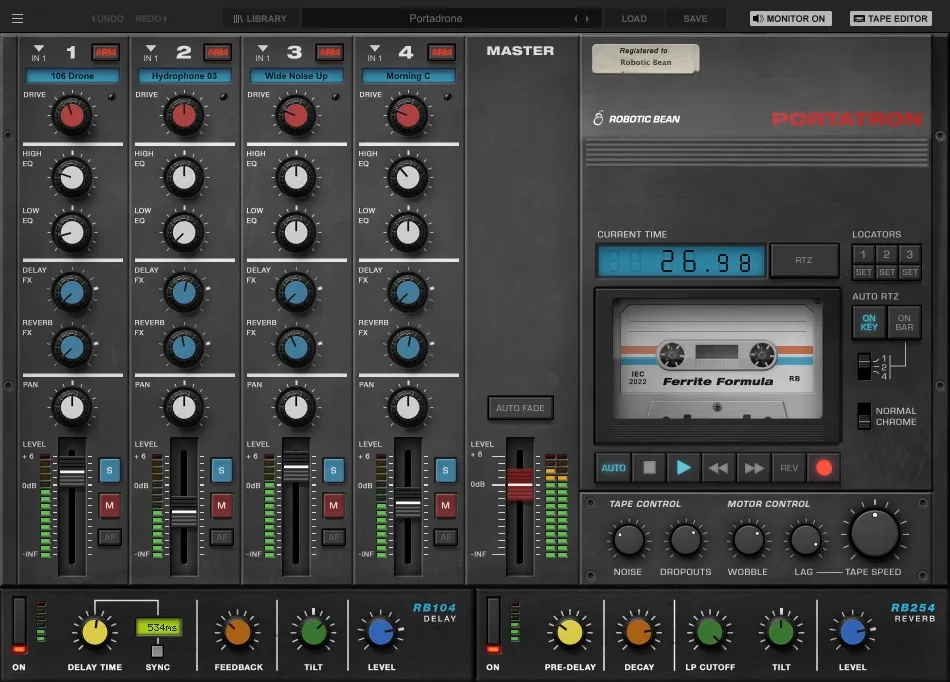Arm track 2 for recording

(x=218, y=53)
